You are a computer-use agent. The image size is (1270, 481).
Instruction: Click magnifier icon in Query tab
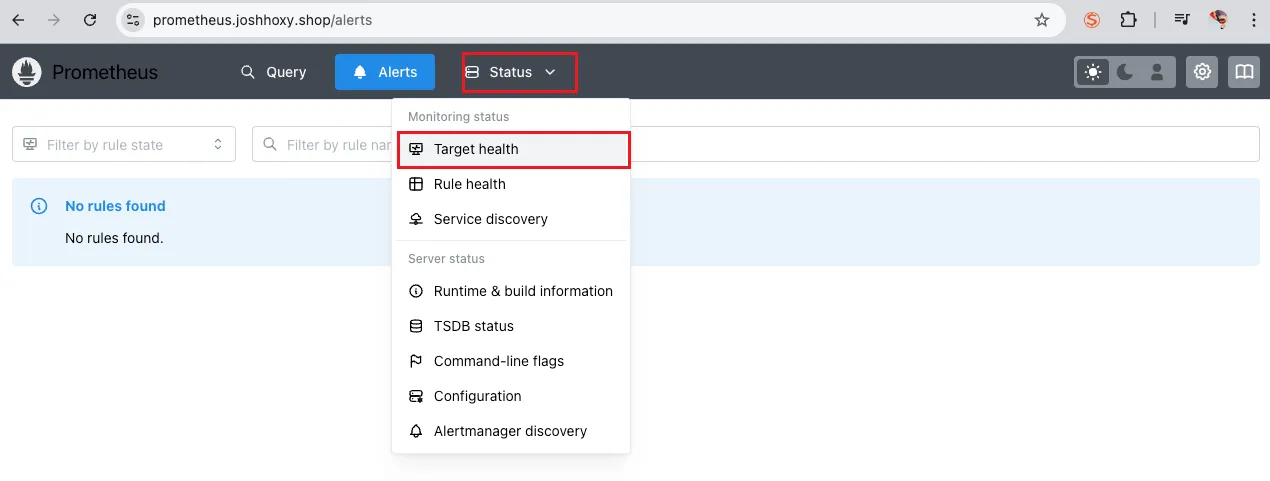click(x=248, y=72)
